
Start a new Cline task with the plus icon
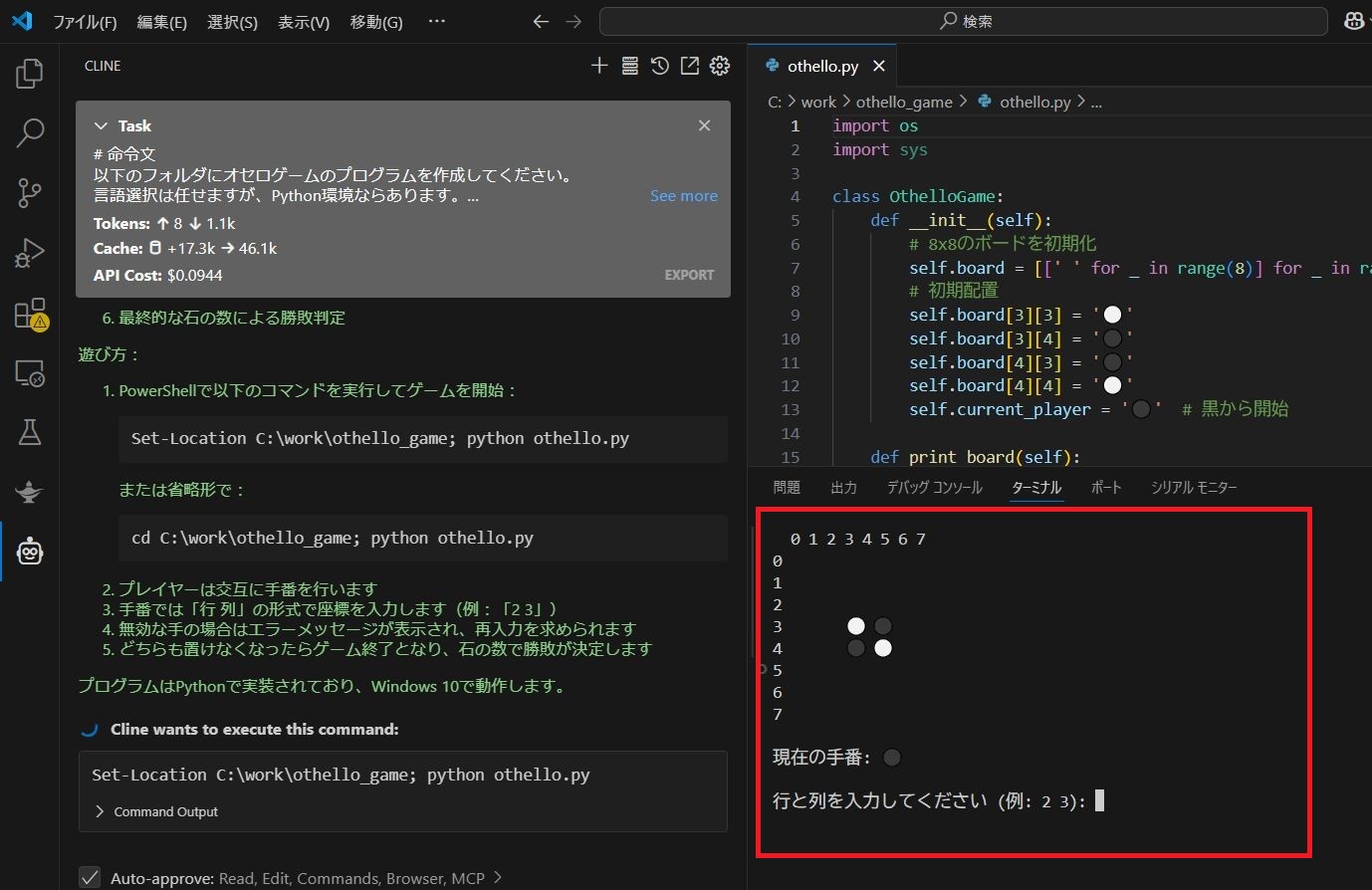(x=599, y=66)
